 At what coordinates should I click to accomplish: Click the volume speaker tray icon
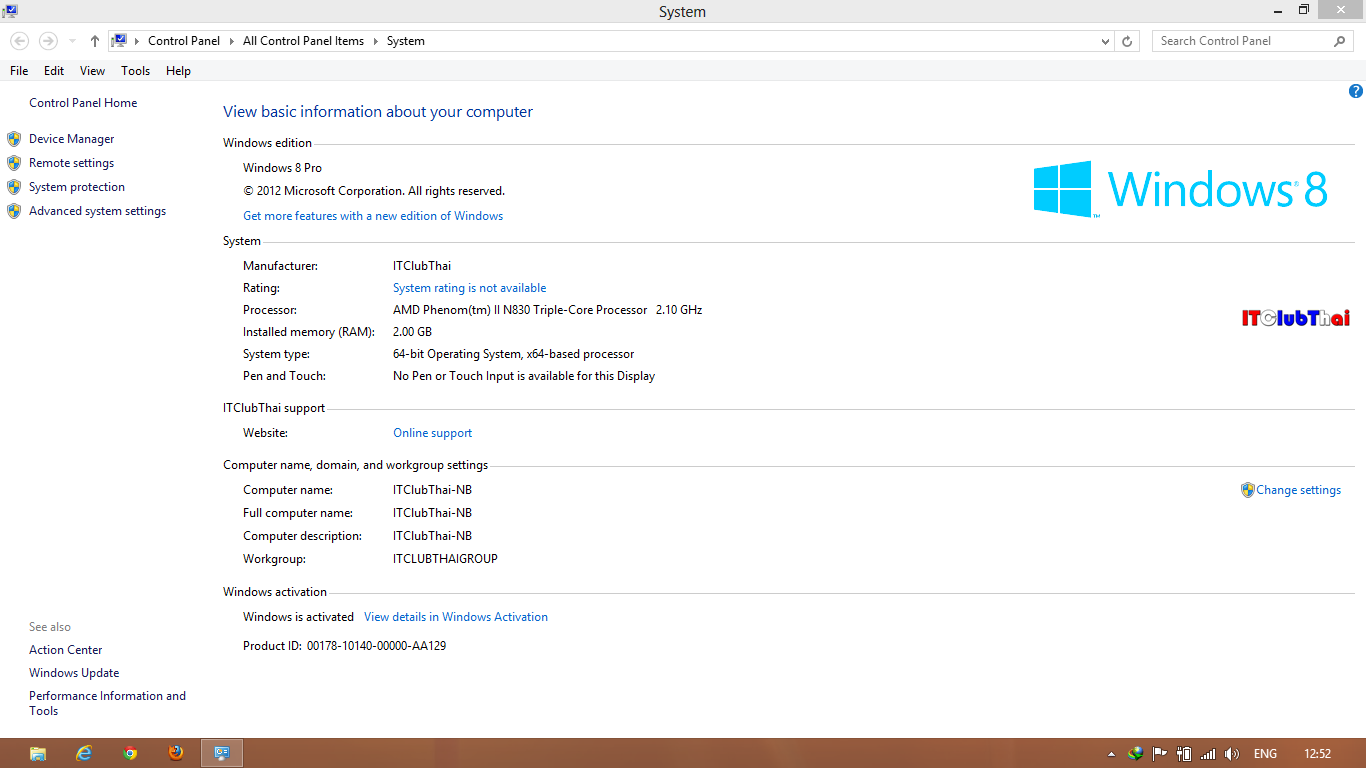pyautogui.click(x=1232, y=754)
